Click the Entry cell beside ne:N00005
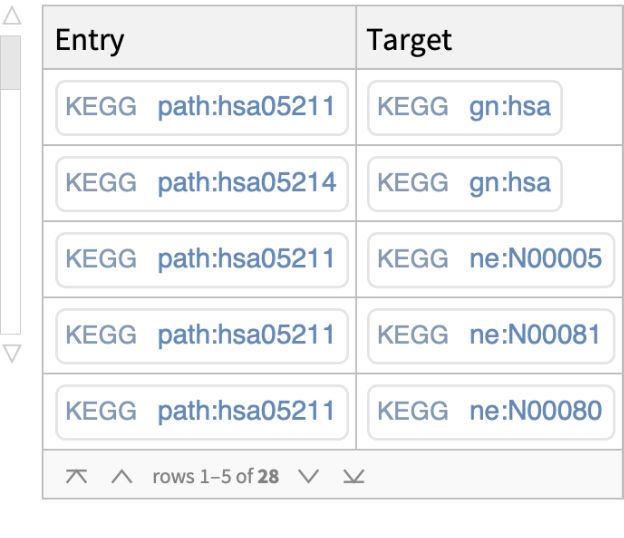The image size is (624, 538). (202, 260)
